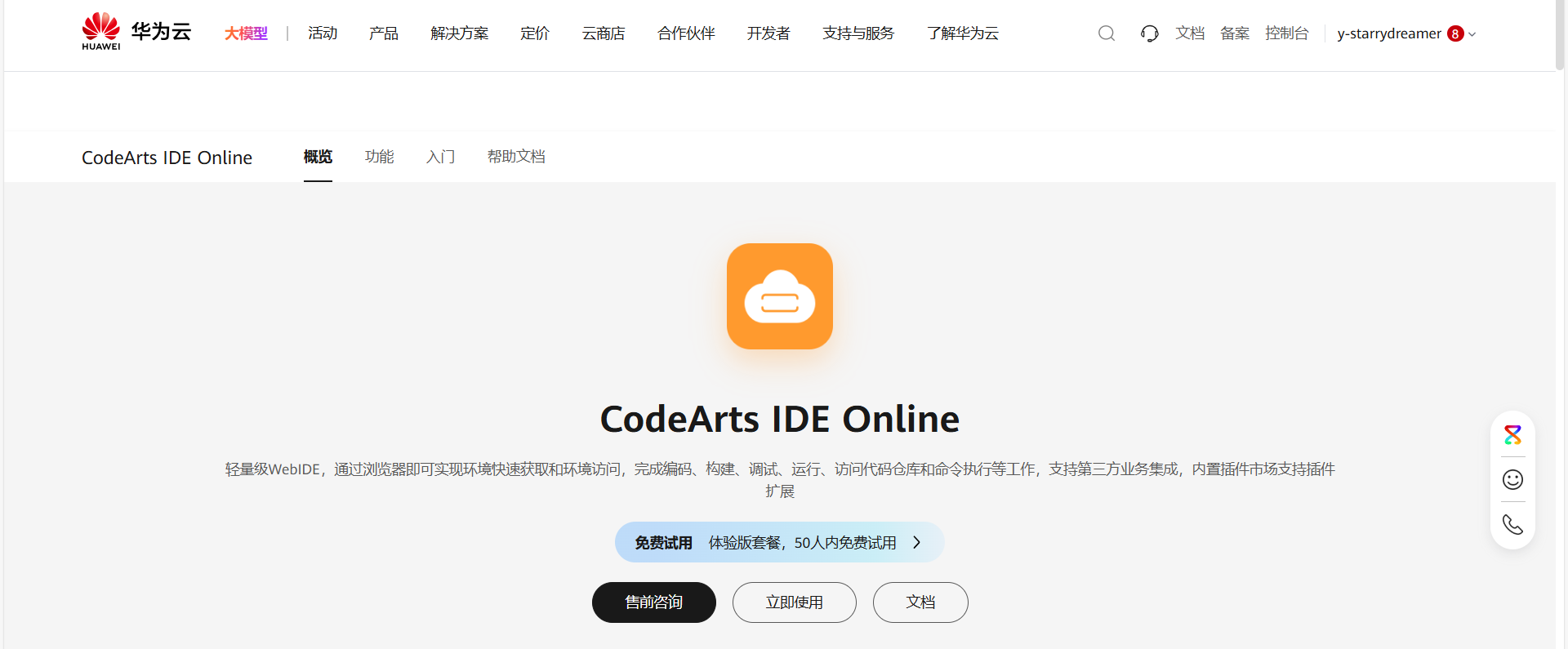Click the 免费试用 trial banner
The width and height of the screenshot is (1568, 649).
[x=780, y=542]
